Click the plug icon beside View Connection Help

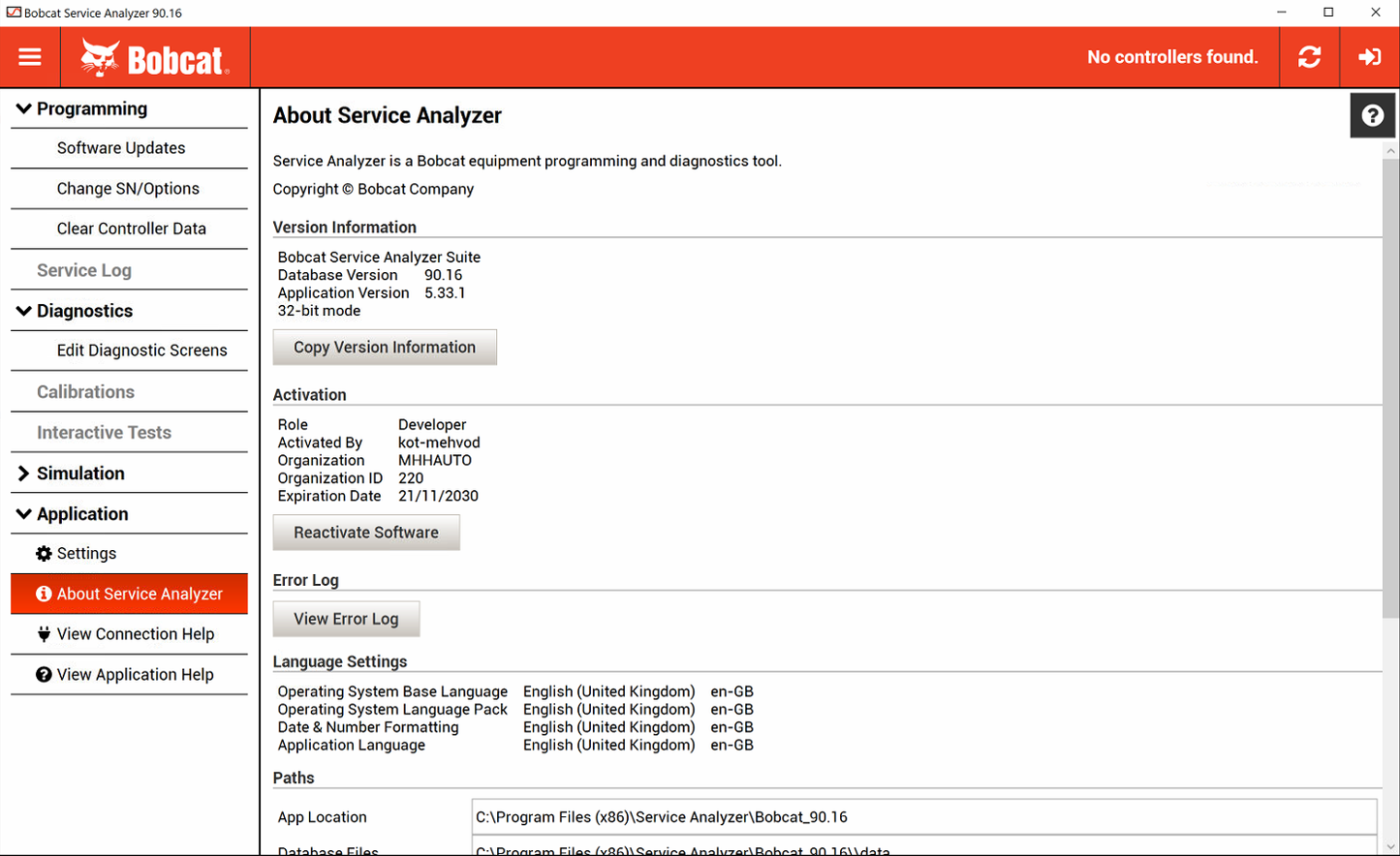44,634
